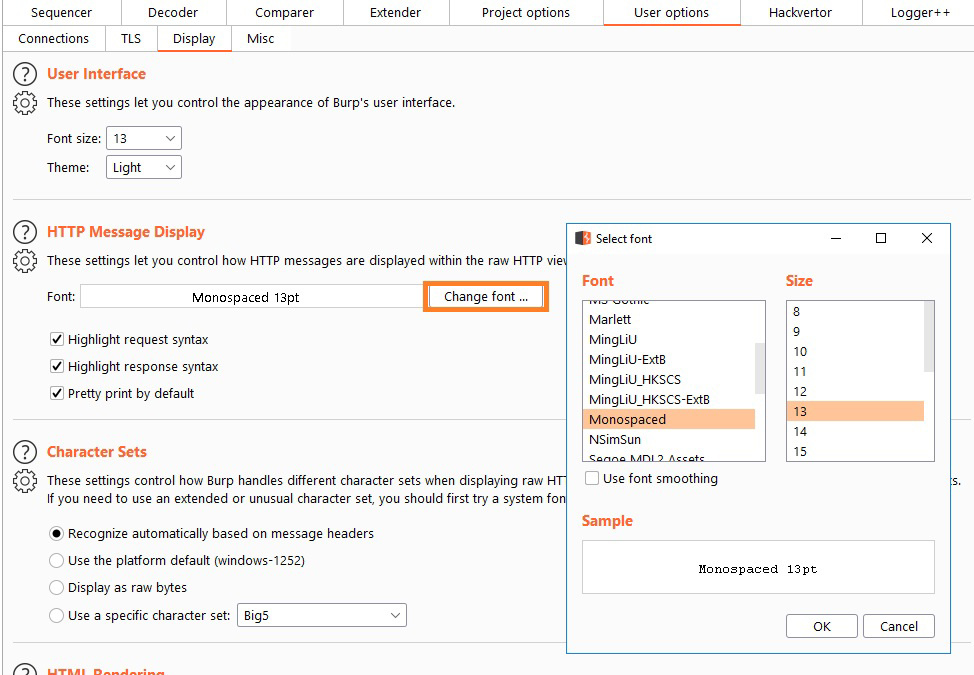Switch to Misc sub-tab

[x=260, y=39]
